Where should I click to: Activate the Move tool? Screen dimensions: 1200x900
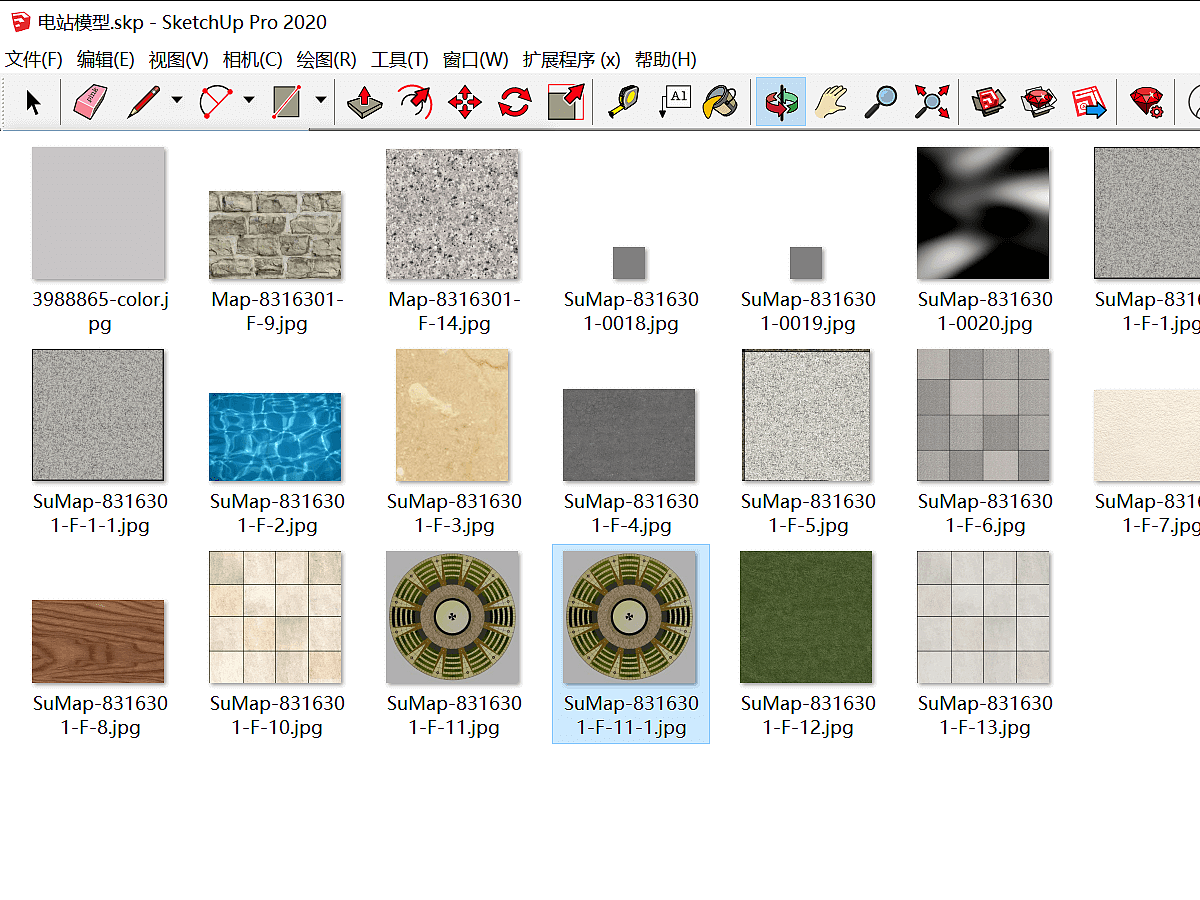[464, 101]
